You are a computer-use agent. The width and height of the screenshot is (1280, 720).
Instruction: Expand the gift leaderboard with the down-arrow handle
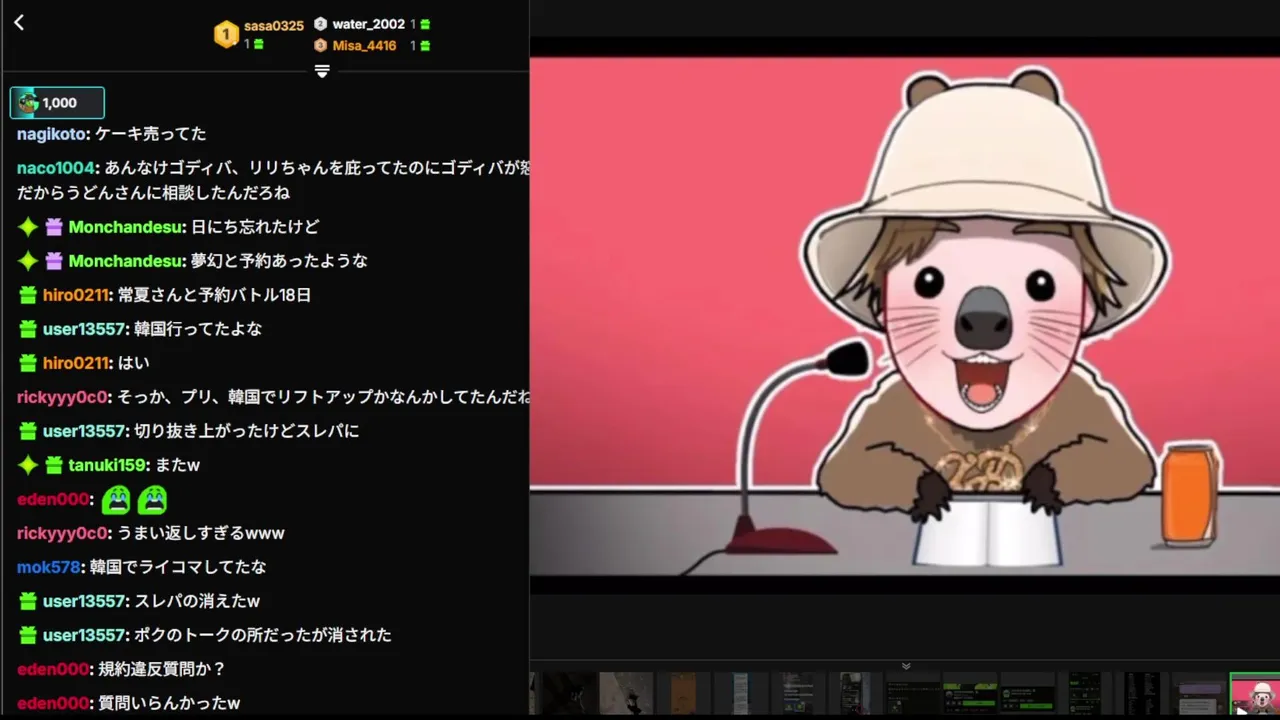tap(322, 71)
